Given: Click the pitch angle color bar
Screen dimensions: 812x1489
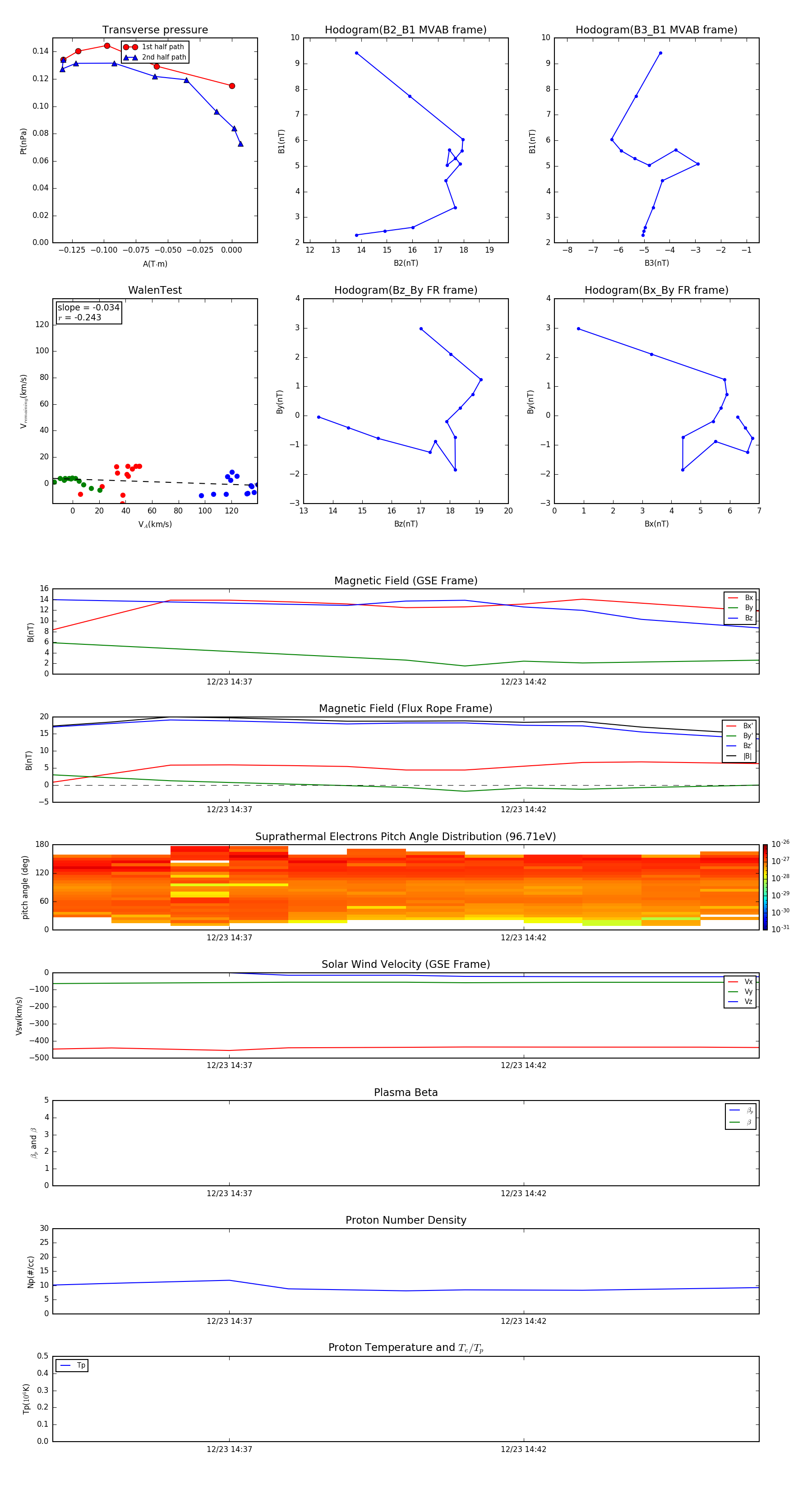Looking at the screenshot, I should pos(765,887).
